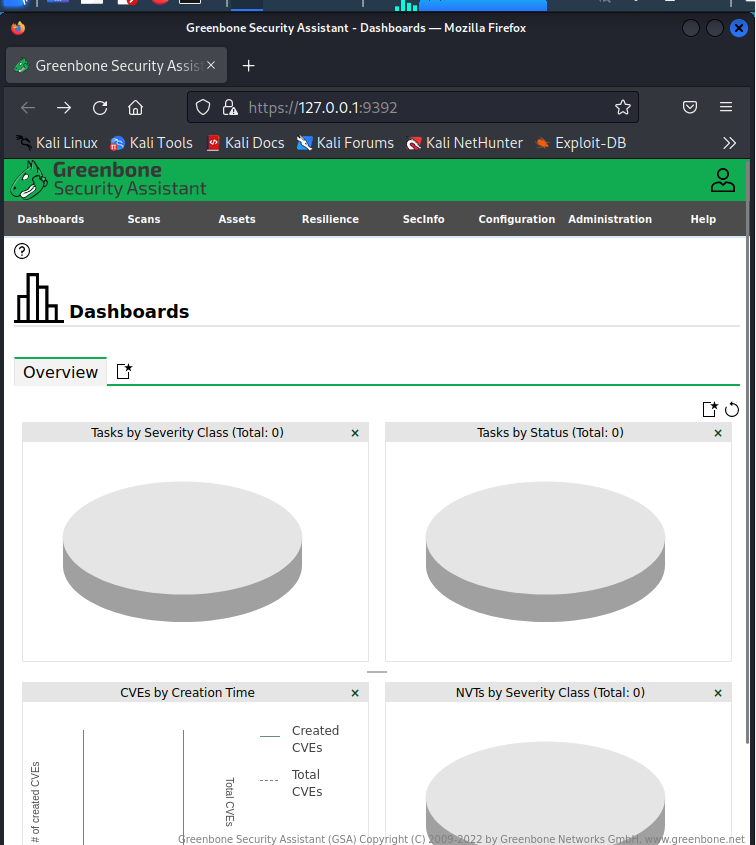Open Kali Forums bookmark

[x=345, y=143]
